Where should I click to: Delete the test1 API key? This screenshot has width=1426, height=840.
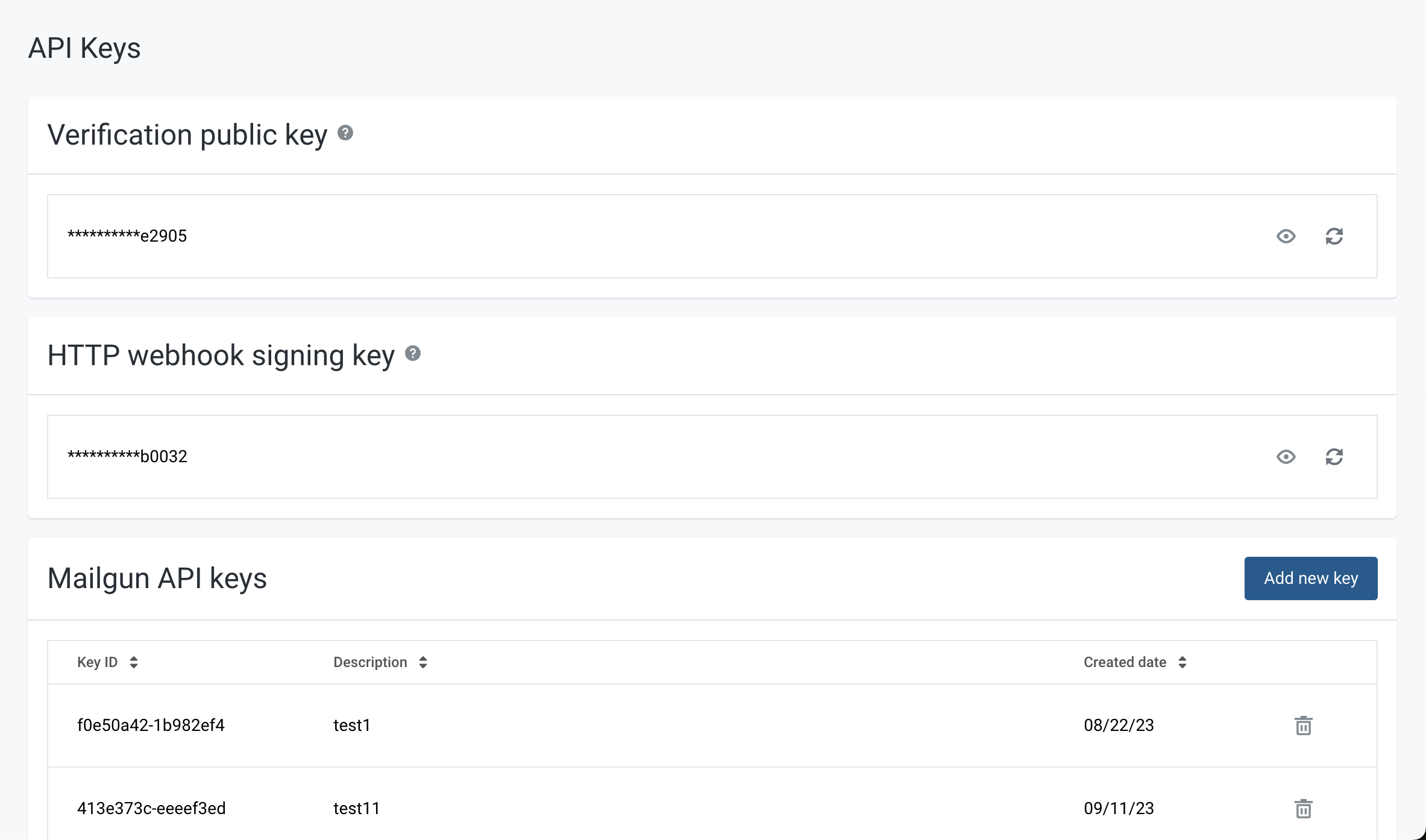(1303, 726)
